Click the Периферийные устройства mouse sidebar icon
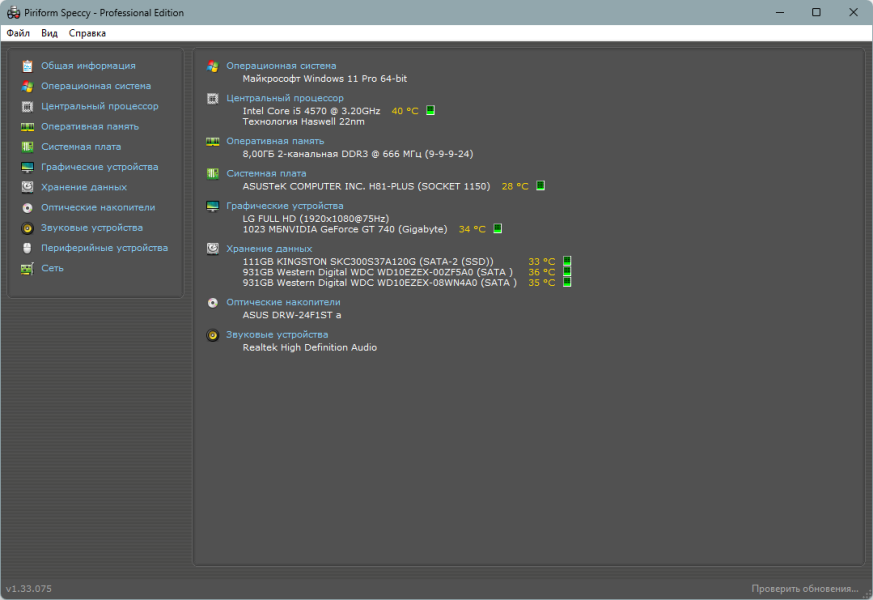 pos(27,248)
